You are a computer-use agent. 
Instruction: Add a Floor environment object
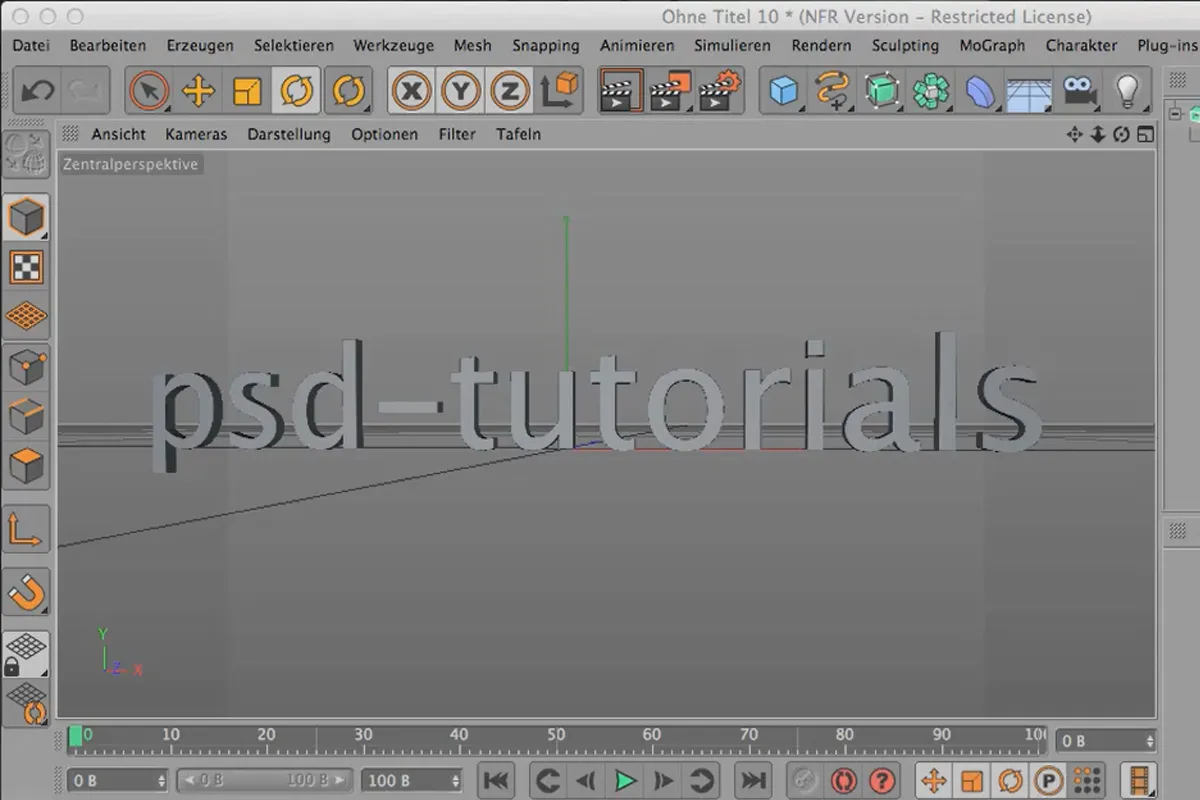(1028, 92)
